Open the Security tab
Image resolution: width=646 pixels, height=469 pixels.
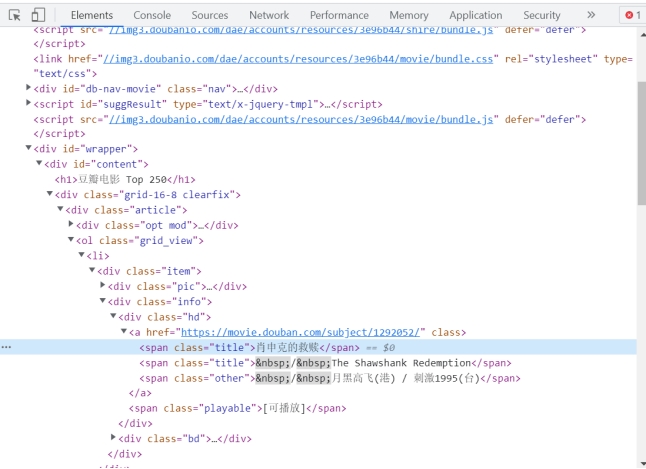pos(541,15)
